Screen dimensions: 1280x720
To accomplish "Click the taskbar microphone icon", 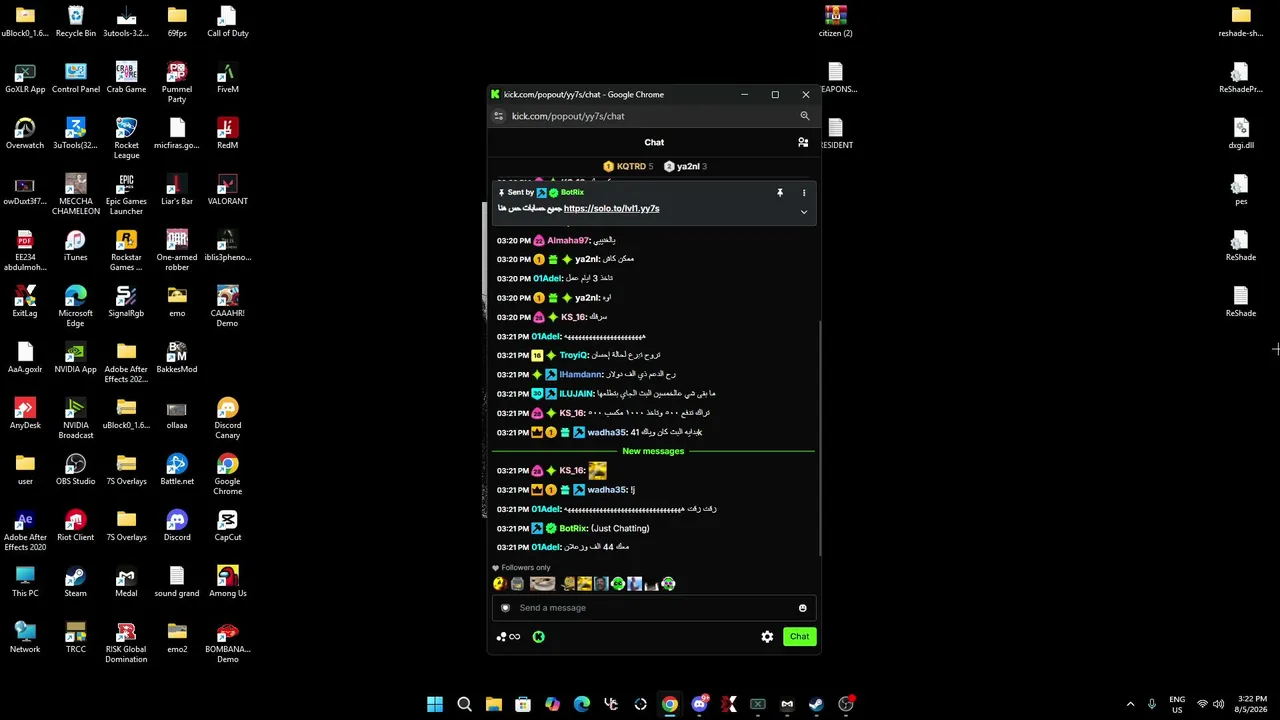I will 1152,704.
